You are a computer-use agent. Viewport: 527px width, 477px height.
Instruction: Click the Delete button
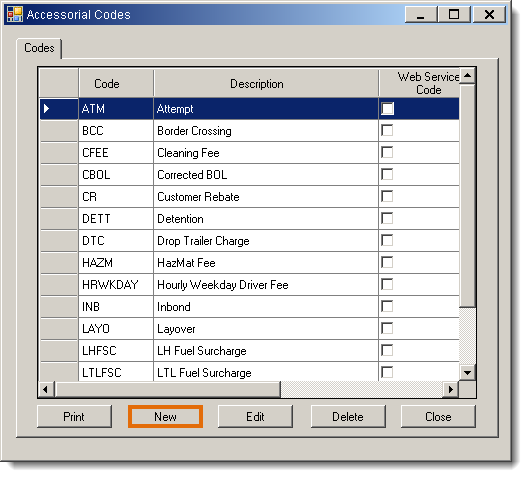(348, 416)
